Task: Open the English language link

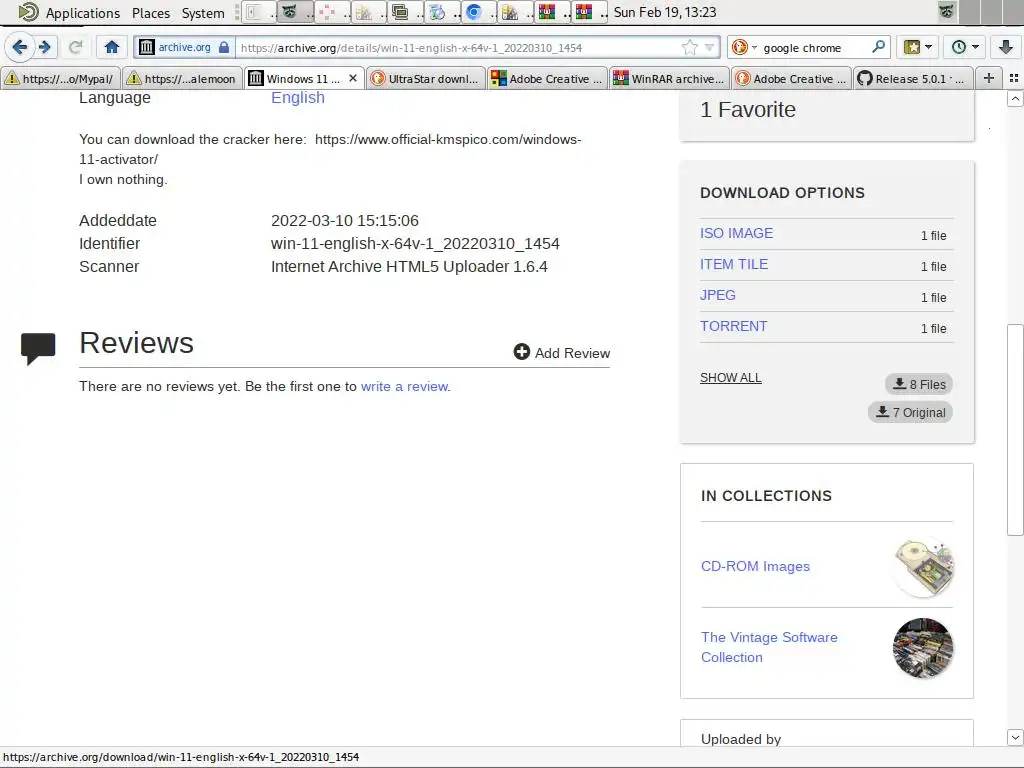Action: (298, 97)
